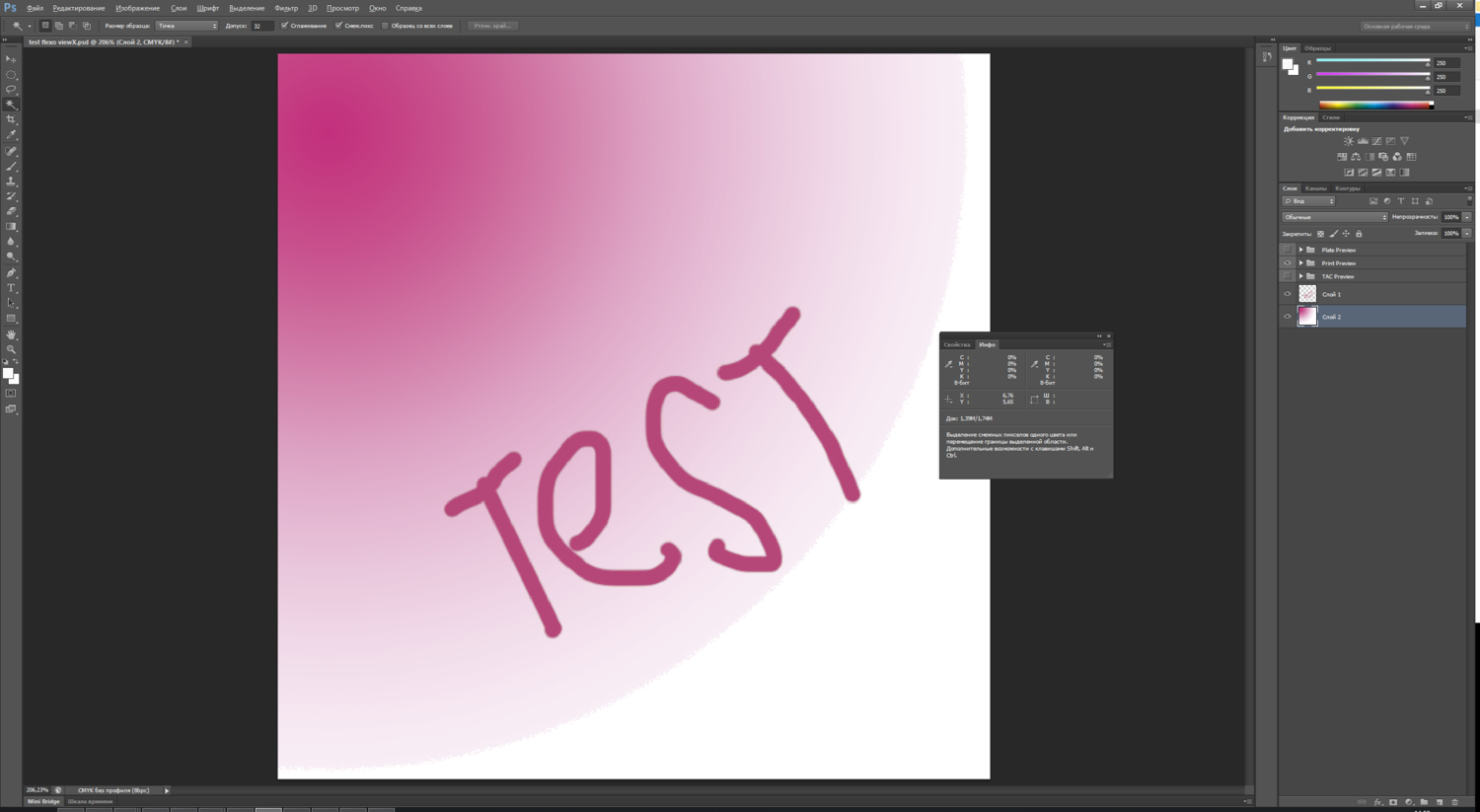Open the Фильтр menu
This screenshot has width=1480, height=812.
[x=286, y=7]
